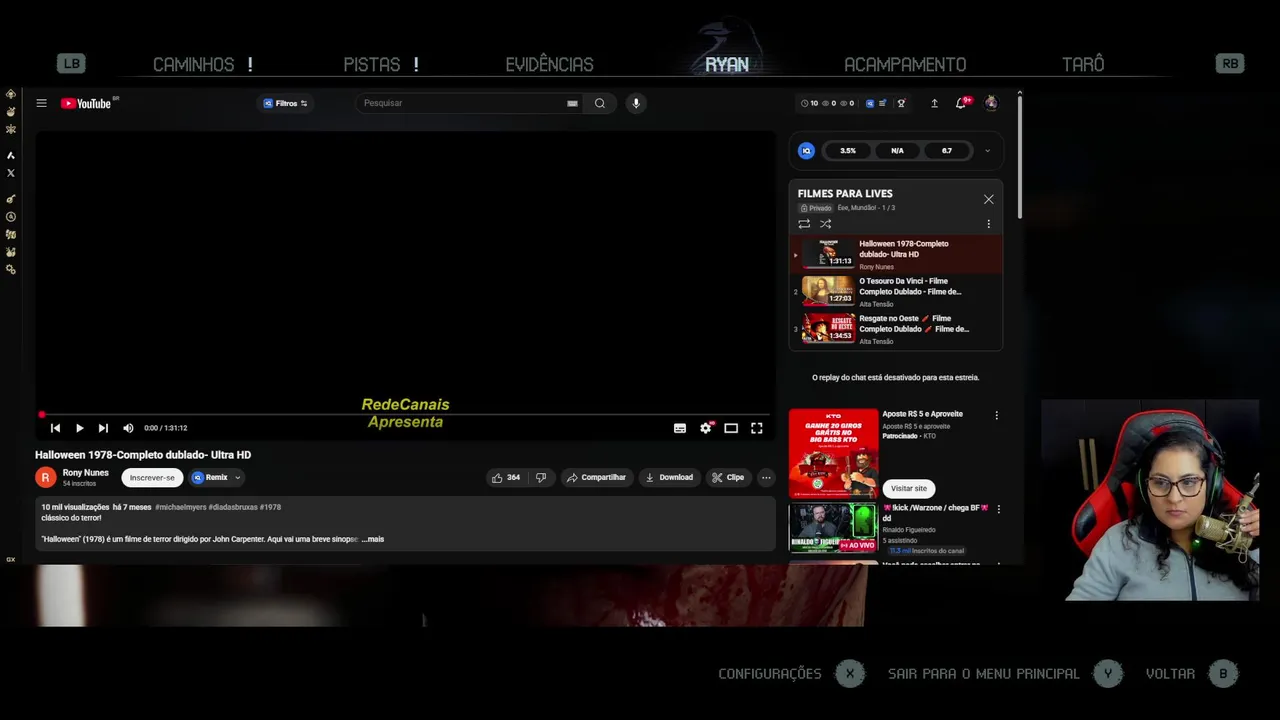The image size is (1280, 720).
Task: Open the RYAN tab
Action: (x=727, y=64)
